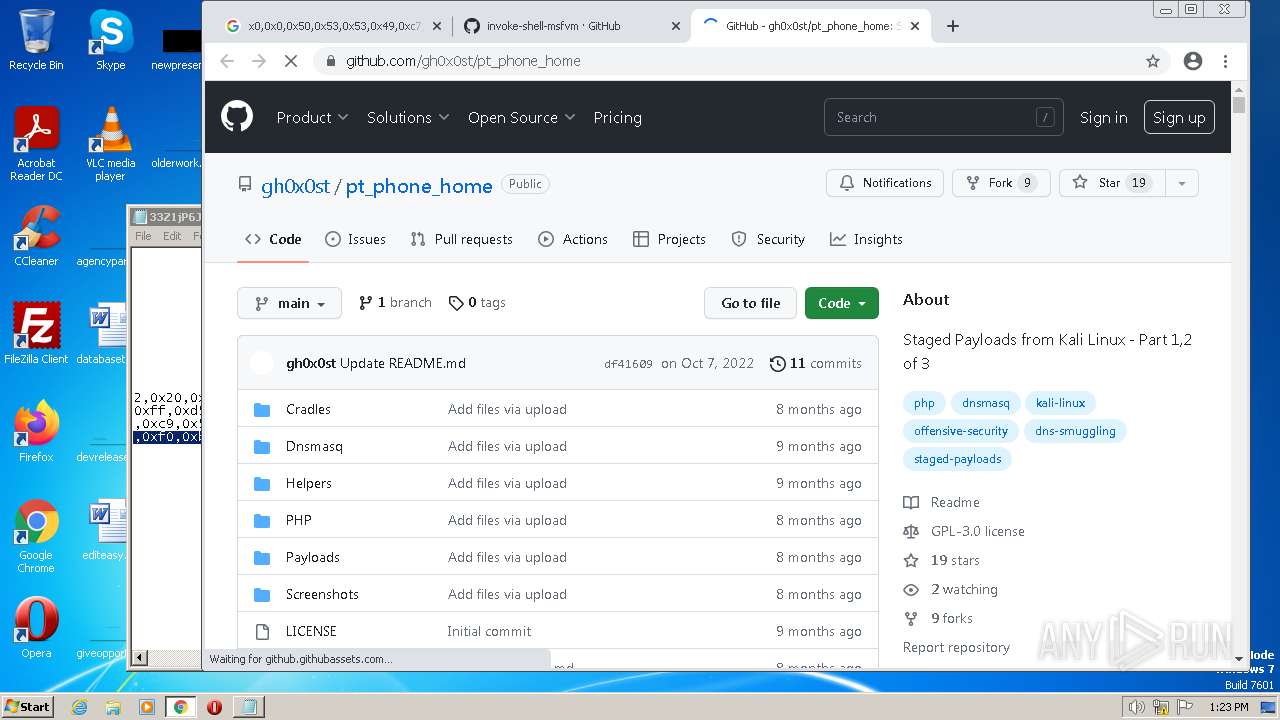
Task: View the 0 tags link
Action: pos(477,302)
